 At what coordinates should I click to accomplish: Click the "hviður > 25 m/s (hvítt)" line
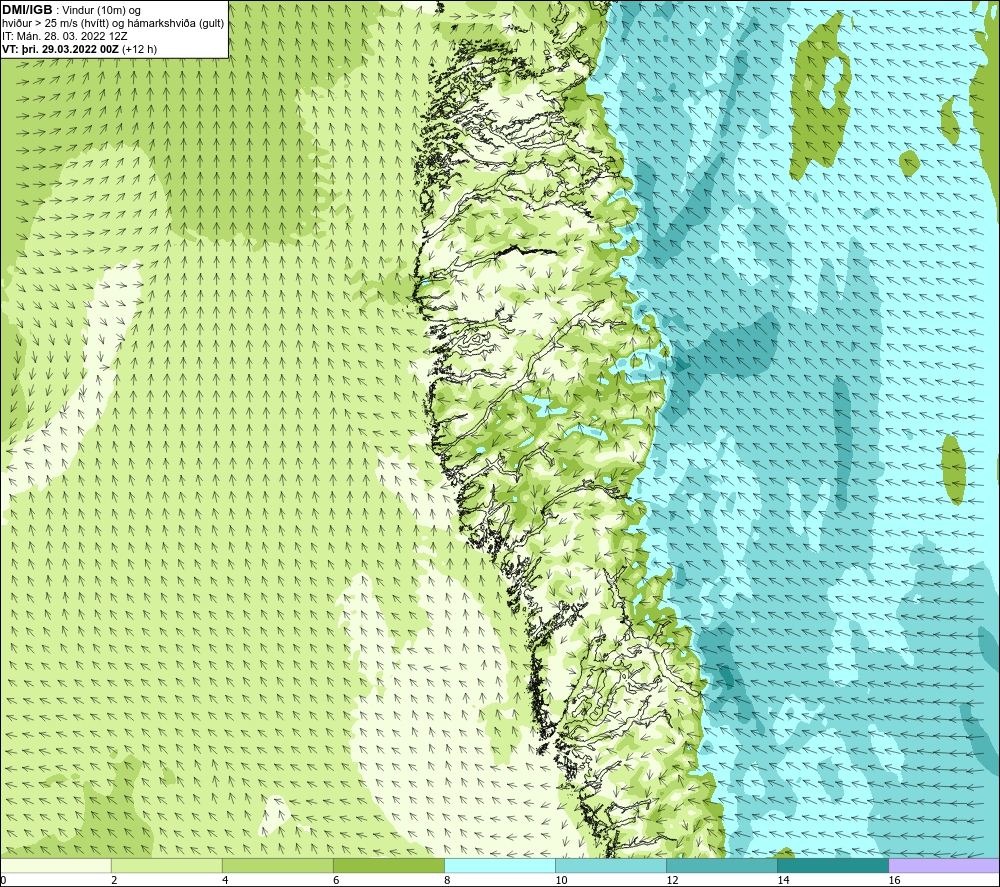(113, 23)
